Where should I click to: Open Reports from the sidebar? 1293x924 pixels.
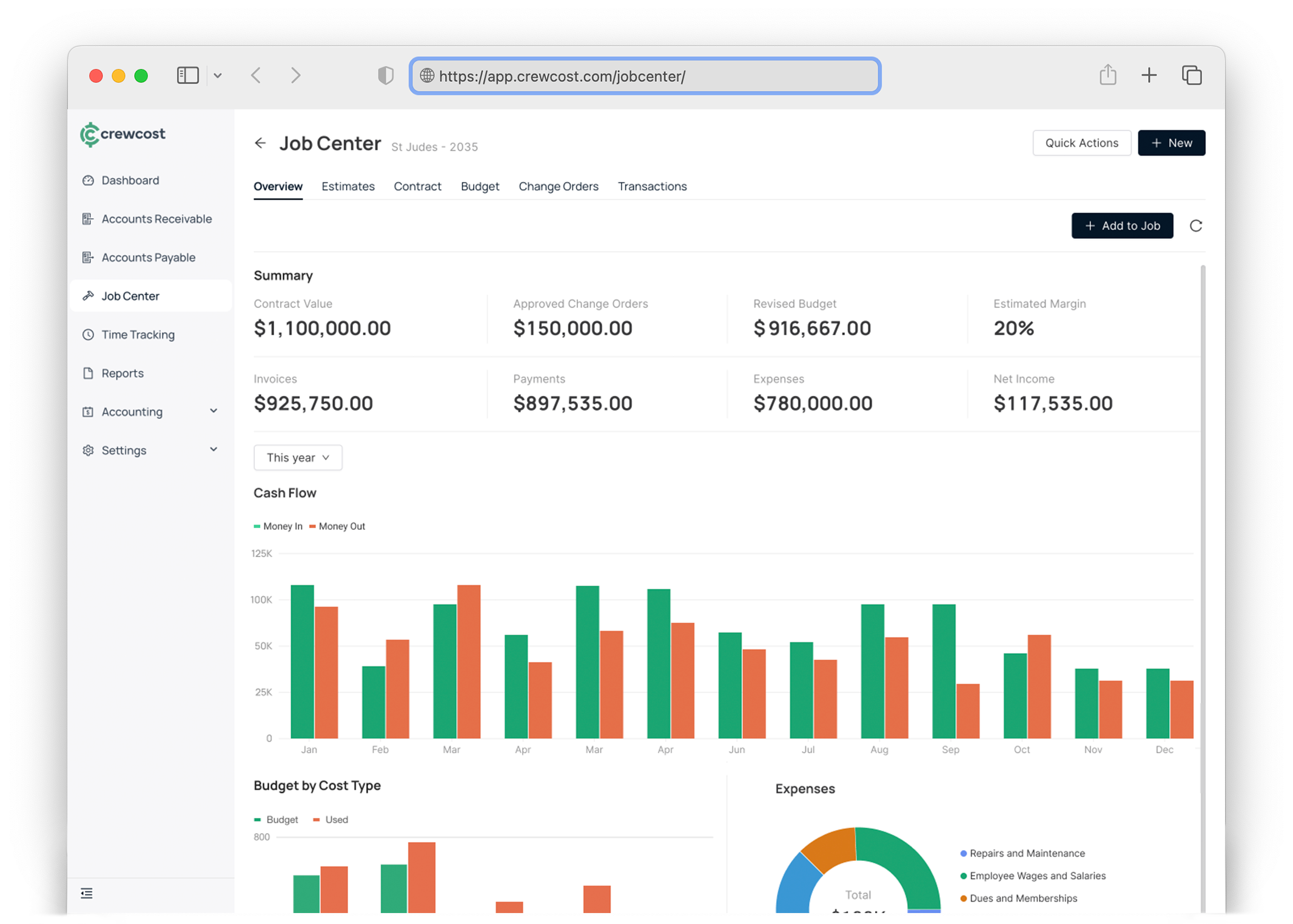coord(150,373)
